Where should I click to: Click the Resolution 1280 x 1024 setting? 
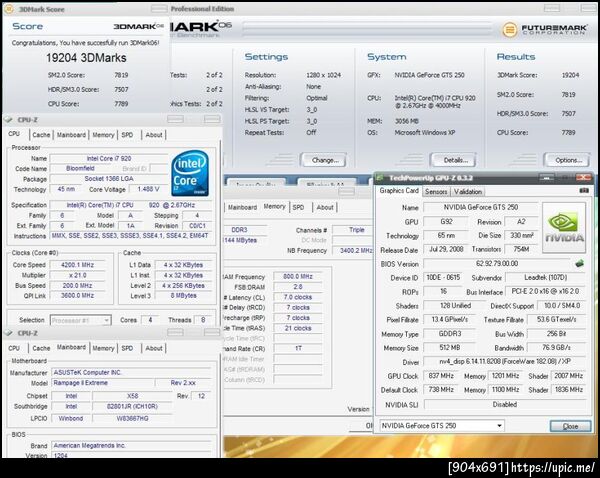click(323, 75)
